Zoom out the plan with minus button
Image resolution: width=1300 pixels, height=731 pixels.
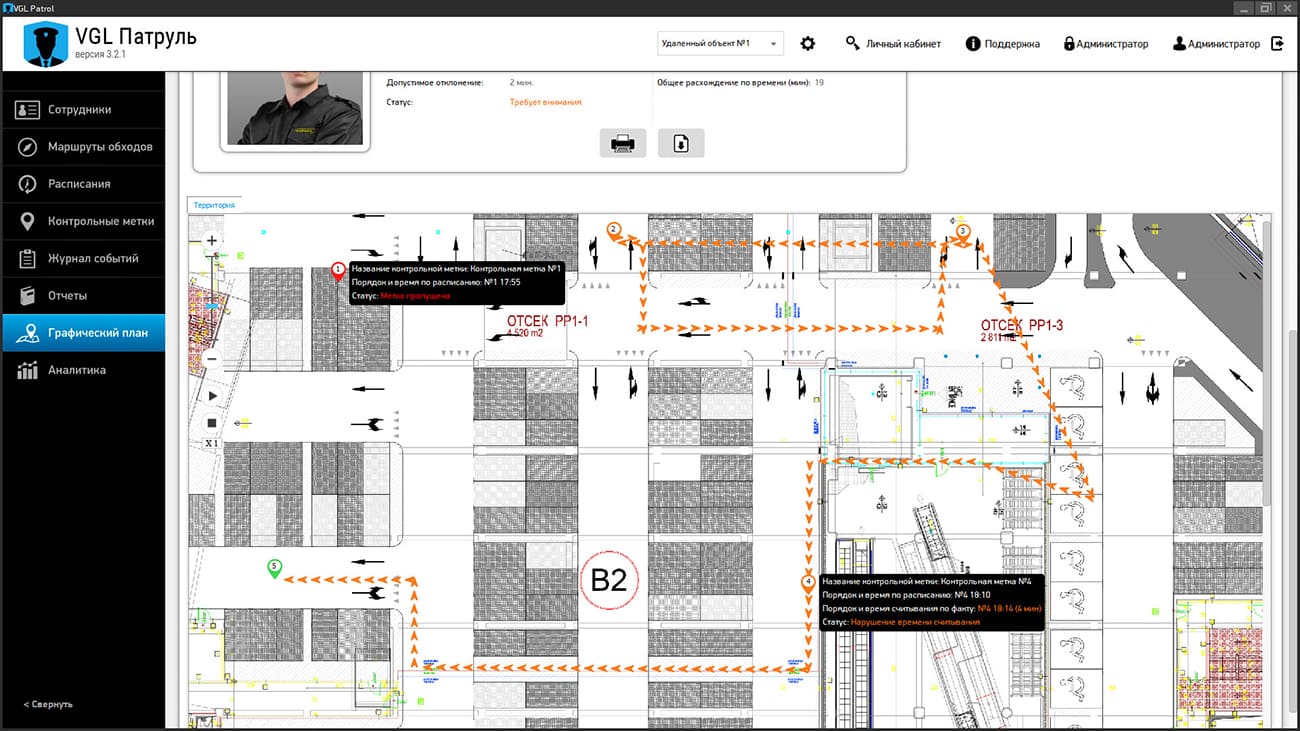click(212, 359)
